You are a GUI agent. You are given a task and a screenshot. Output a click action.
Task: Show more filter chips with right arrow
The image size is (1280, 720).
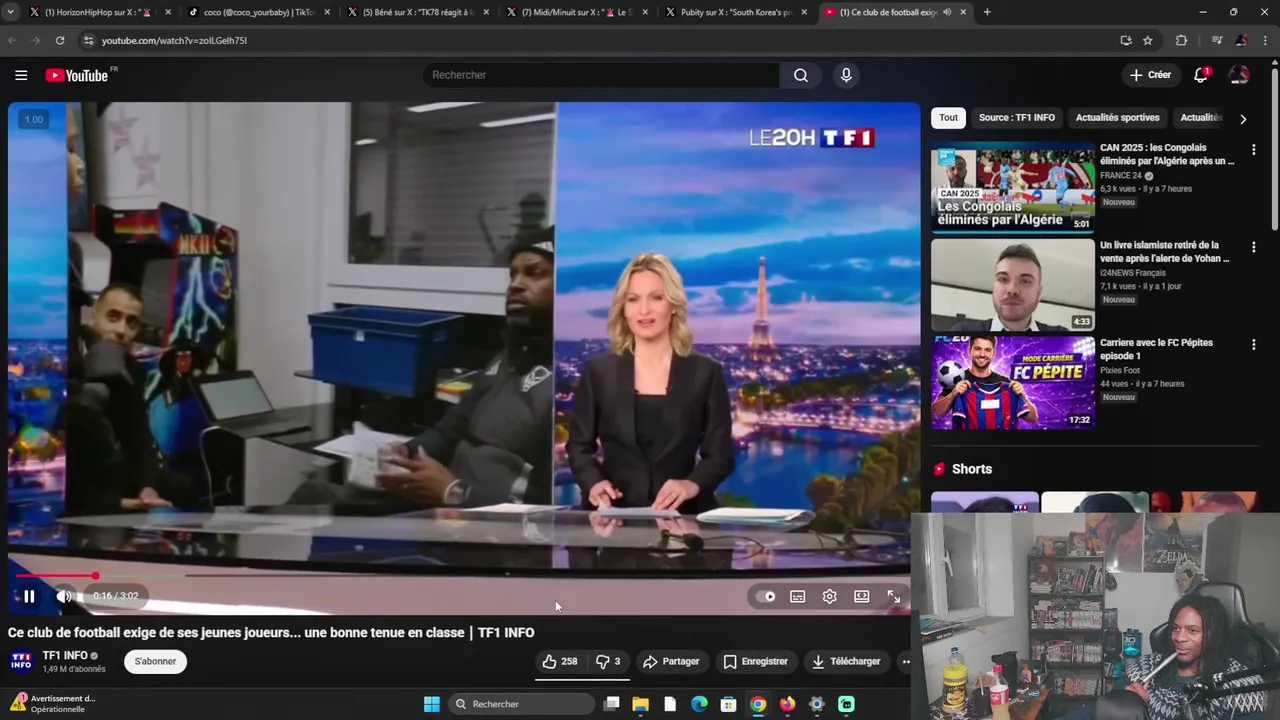[1242, 118]
